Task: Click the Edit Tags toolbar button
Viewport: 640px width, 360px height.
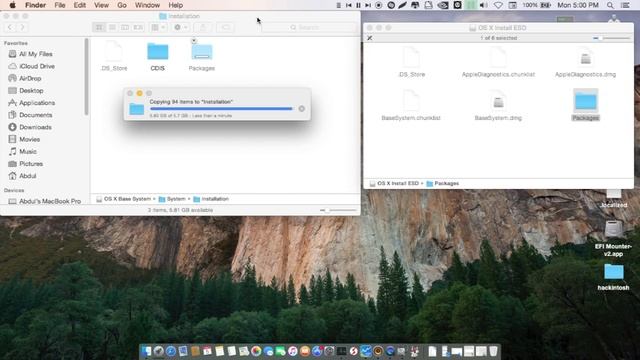Action: 225,27
